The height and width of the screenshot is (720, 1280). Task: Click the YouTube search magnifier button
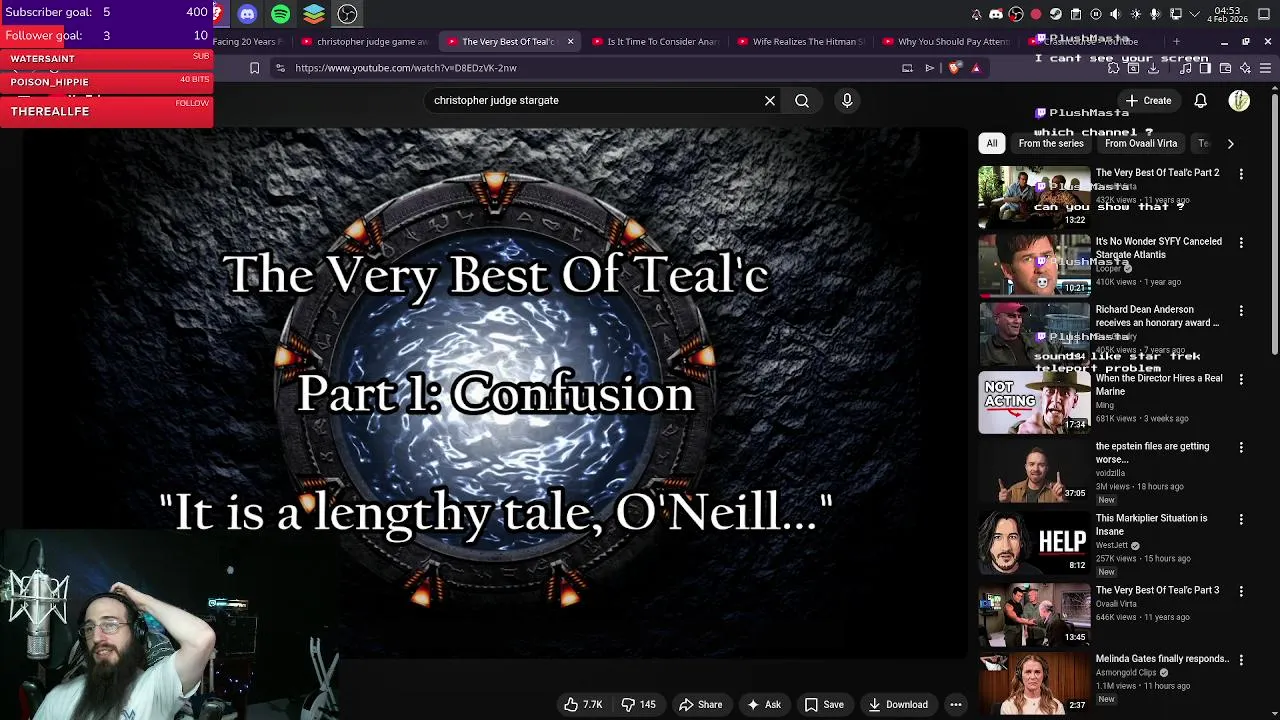[x=802, y=100]
